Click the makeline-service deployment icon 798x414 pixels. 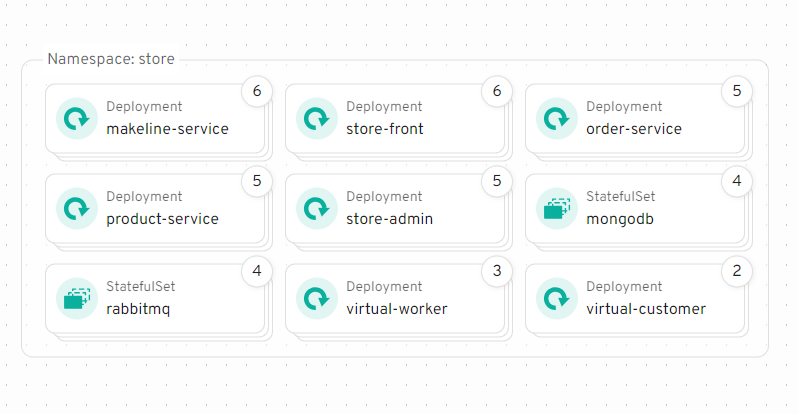click(x=77, y=119)
